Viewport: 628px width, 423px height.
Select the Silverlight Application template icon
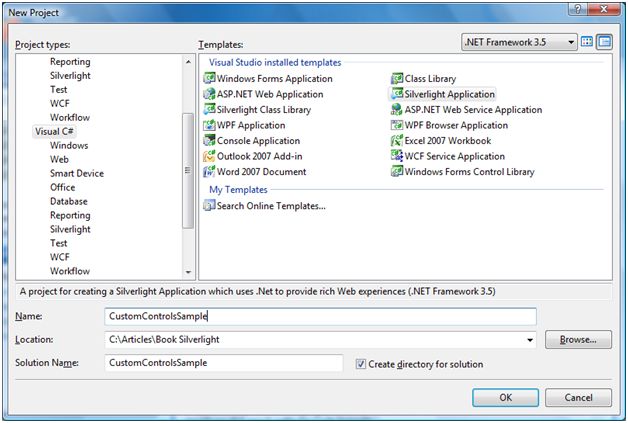pos(397,94)
